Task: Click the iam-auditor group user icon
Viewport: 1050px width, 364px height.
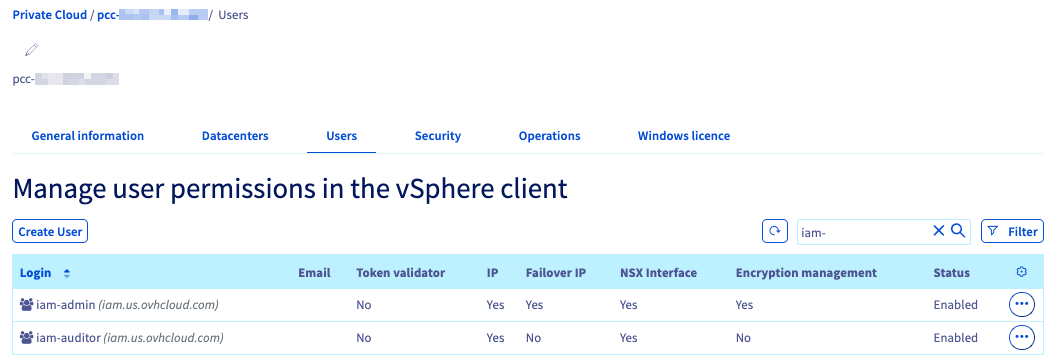Action: pos(27,338)
